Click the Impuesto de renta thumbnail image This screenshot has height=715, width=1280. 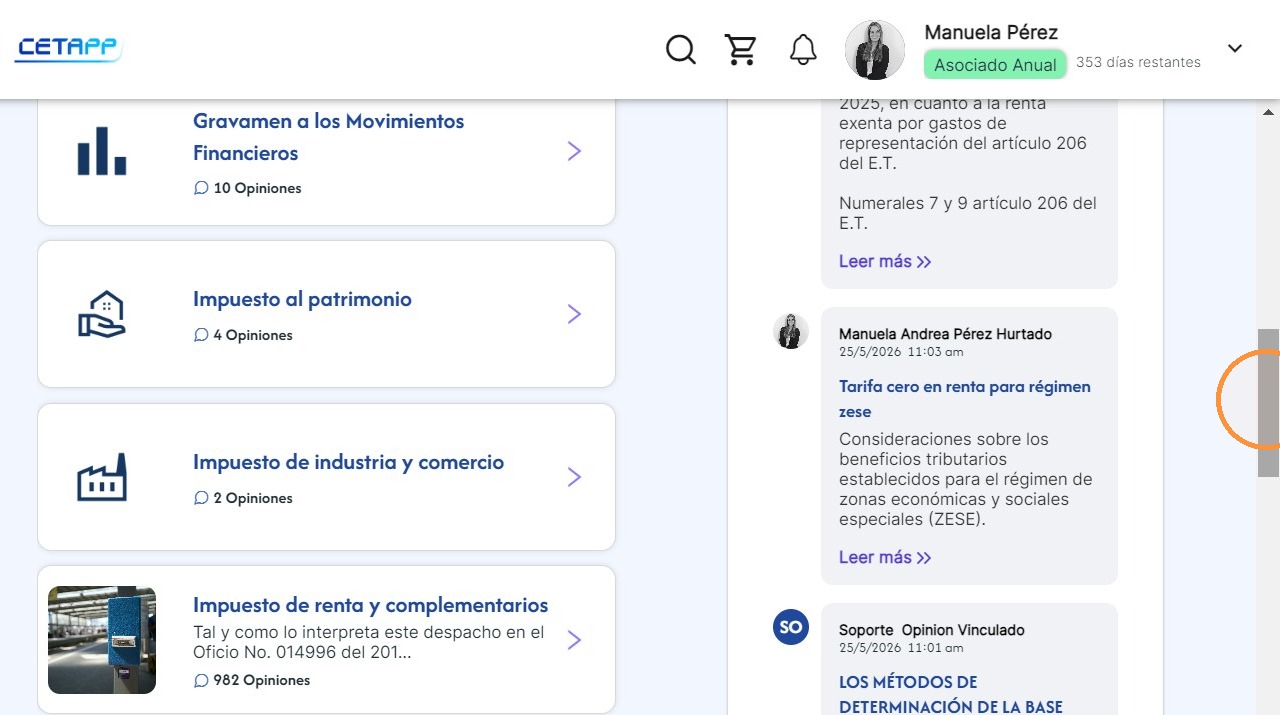pos(102,640)
